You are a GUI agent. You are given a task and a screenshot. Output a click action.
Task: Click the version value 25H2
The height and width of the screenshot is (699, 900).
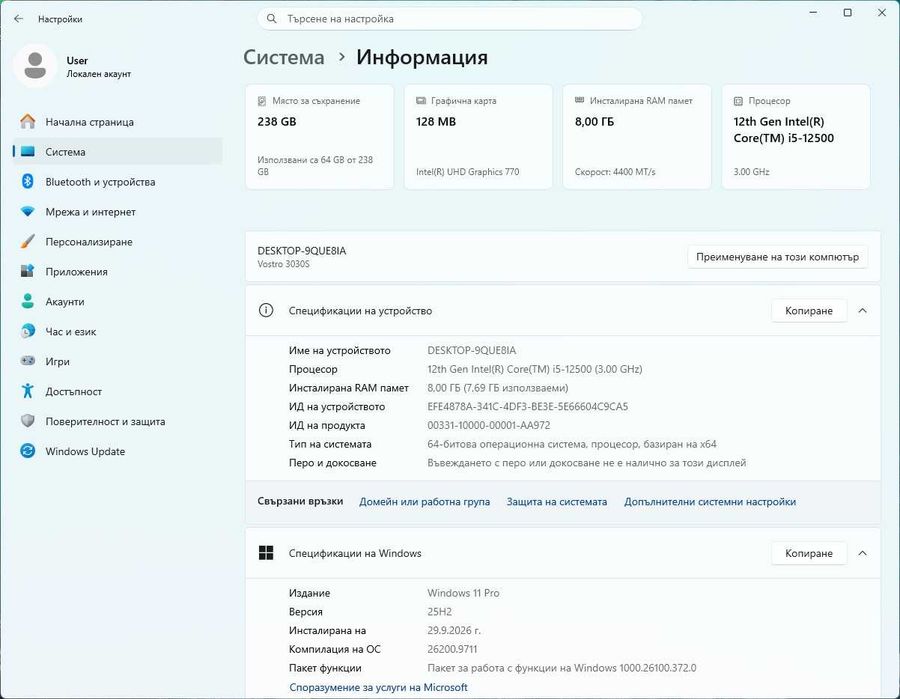coord(440,612)
